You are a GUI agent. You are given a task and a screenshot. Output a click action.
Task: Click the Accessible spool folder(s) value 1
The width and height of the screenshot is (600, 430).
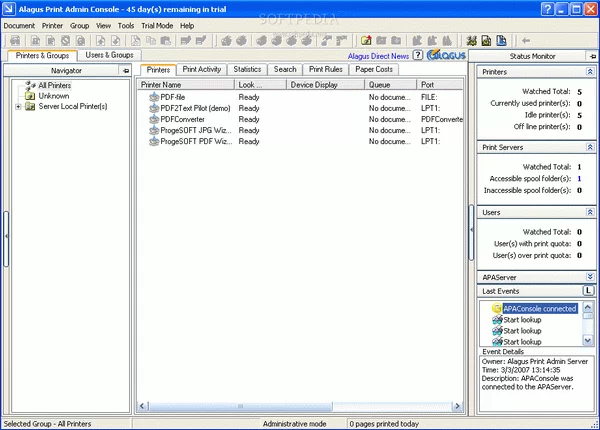pos(579,178)
